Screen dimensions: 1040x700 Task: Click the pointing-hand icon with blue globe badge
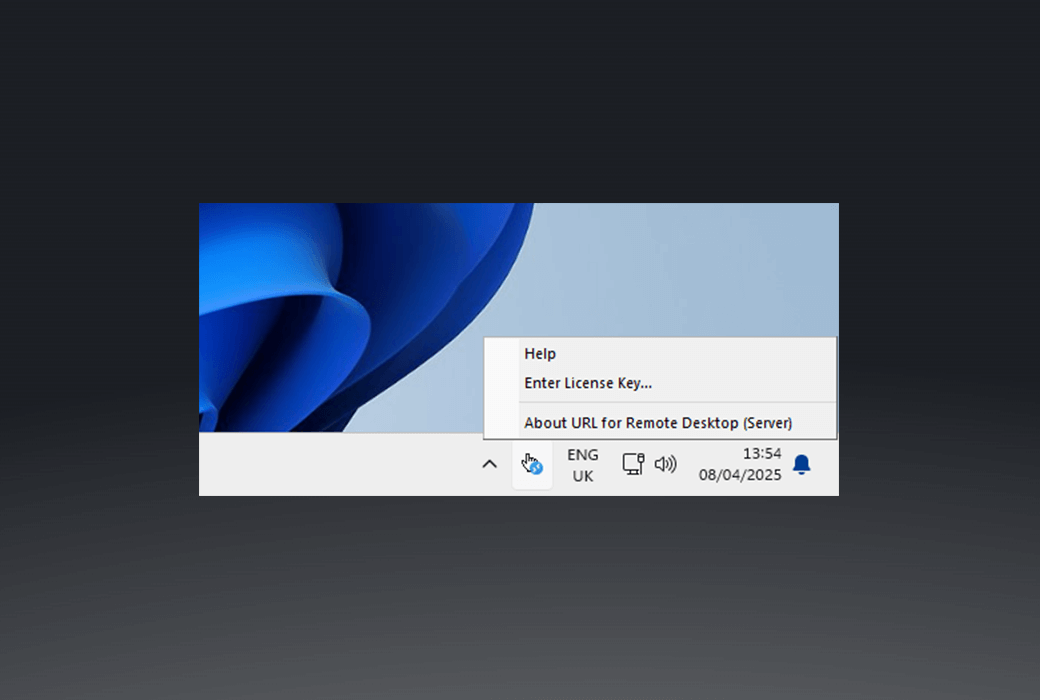click(x=531, y=464)
